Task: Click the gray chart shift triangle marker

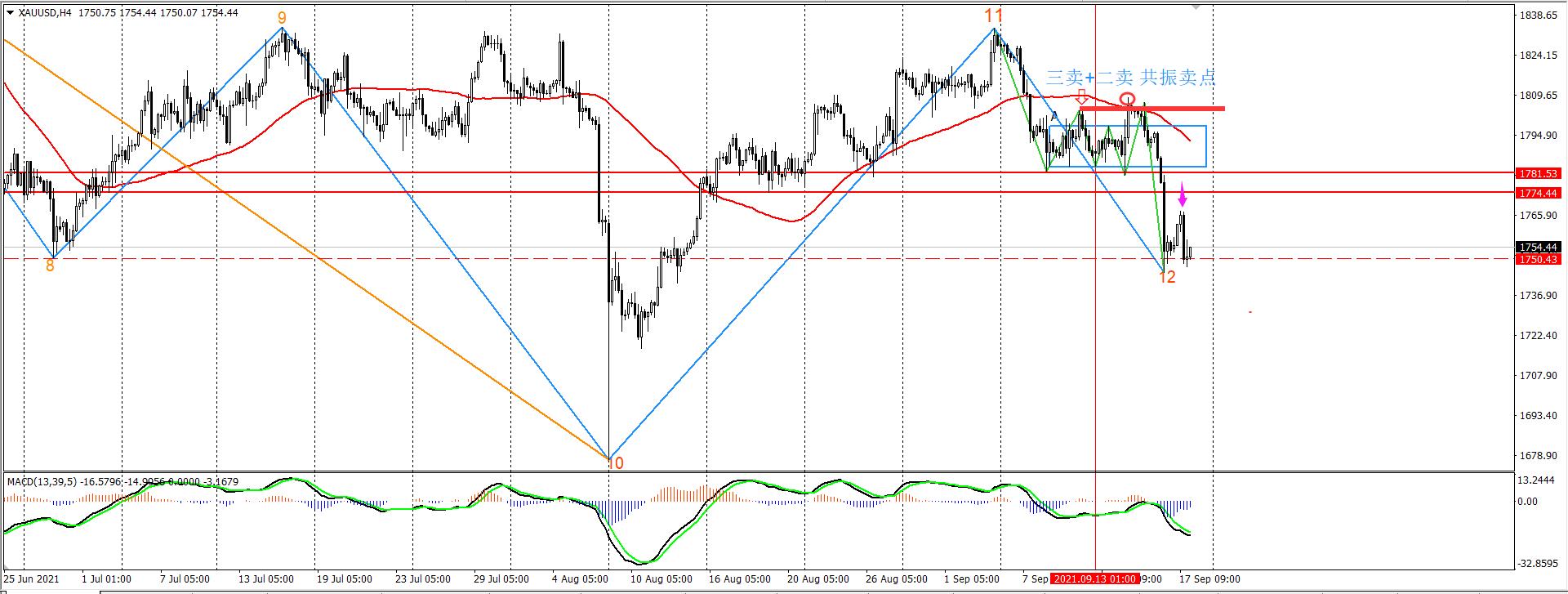Action: click(1196, 7)
